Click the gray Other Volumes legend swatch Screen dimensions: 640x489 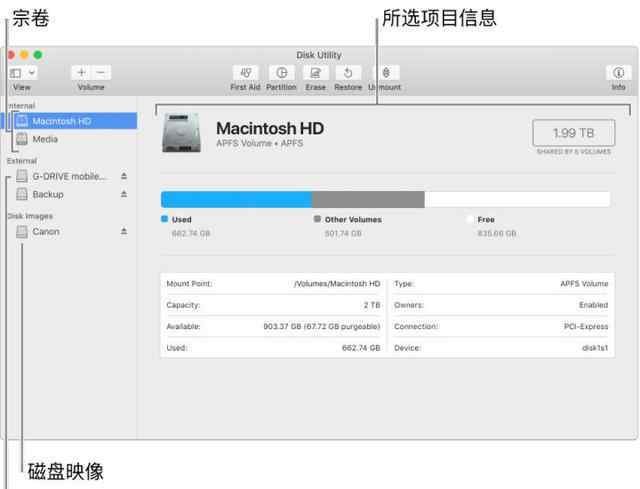[x=317, y=219]
